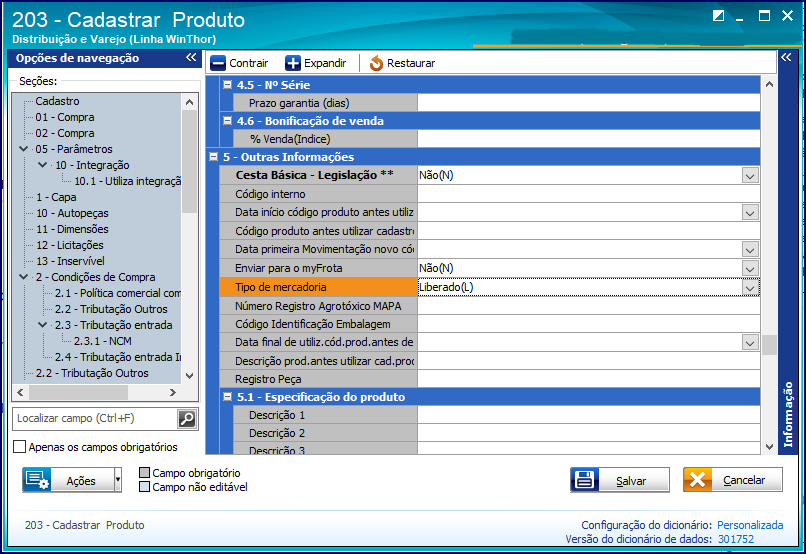Click the properties grid scroll up arrow

(x=769, y=84)
